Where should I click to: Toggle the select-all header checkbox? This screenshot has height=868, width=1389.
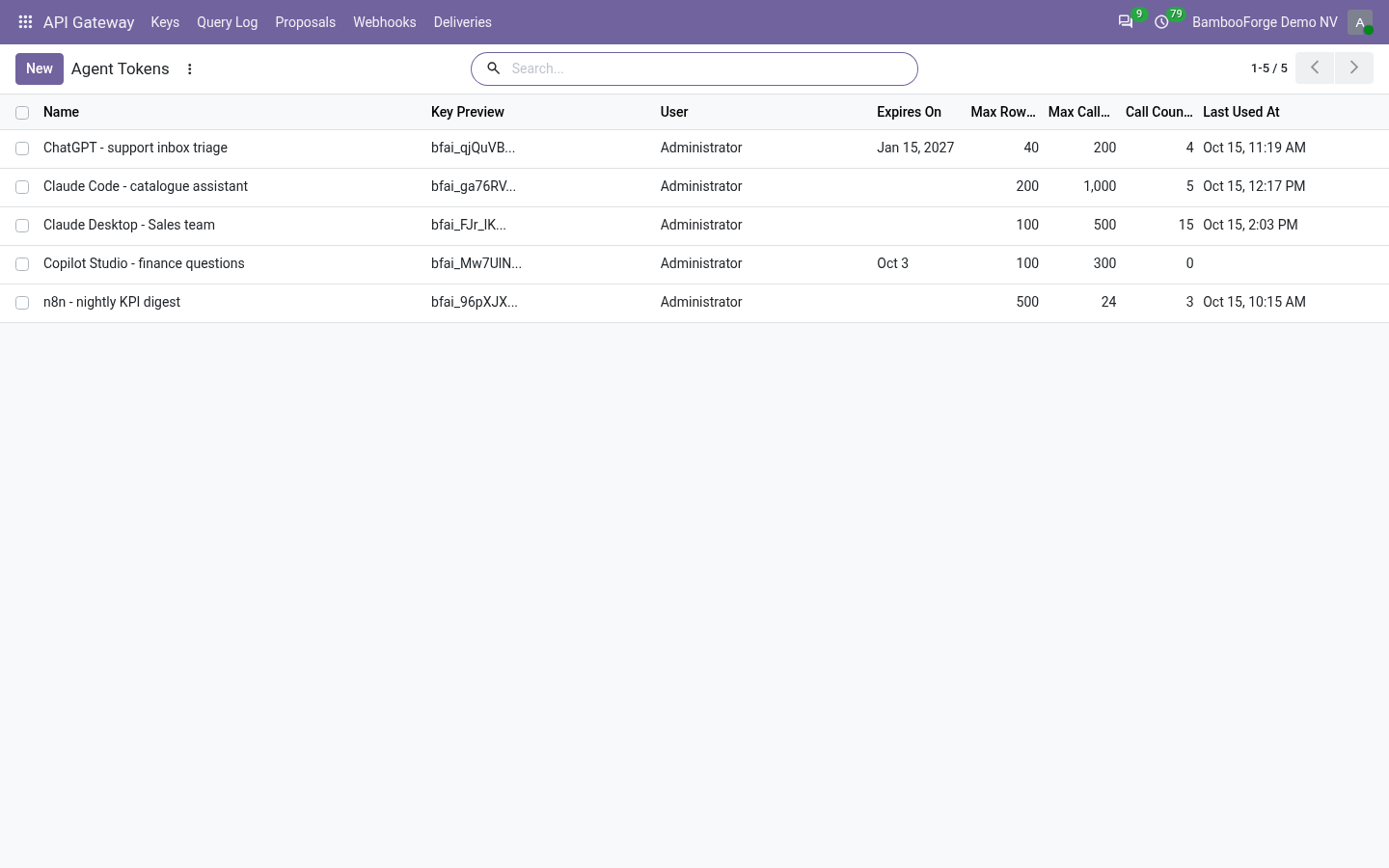coord(22,113)
